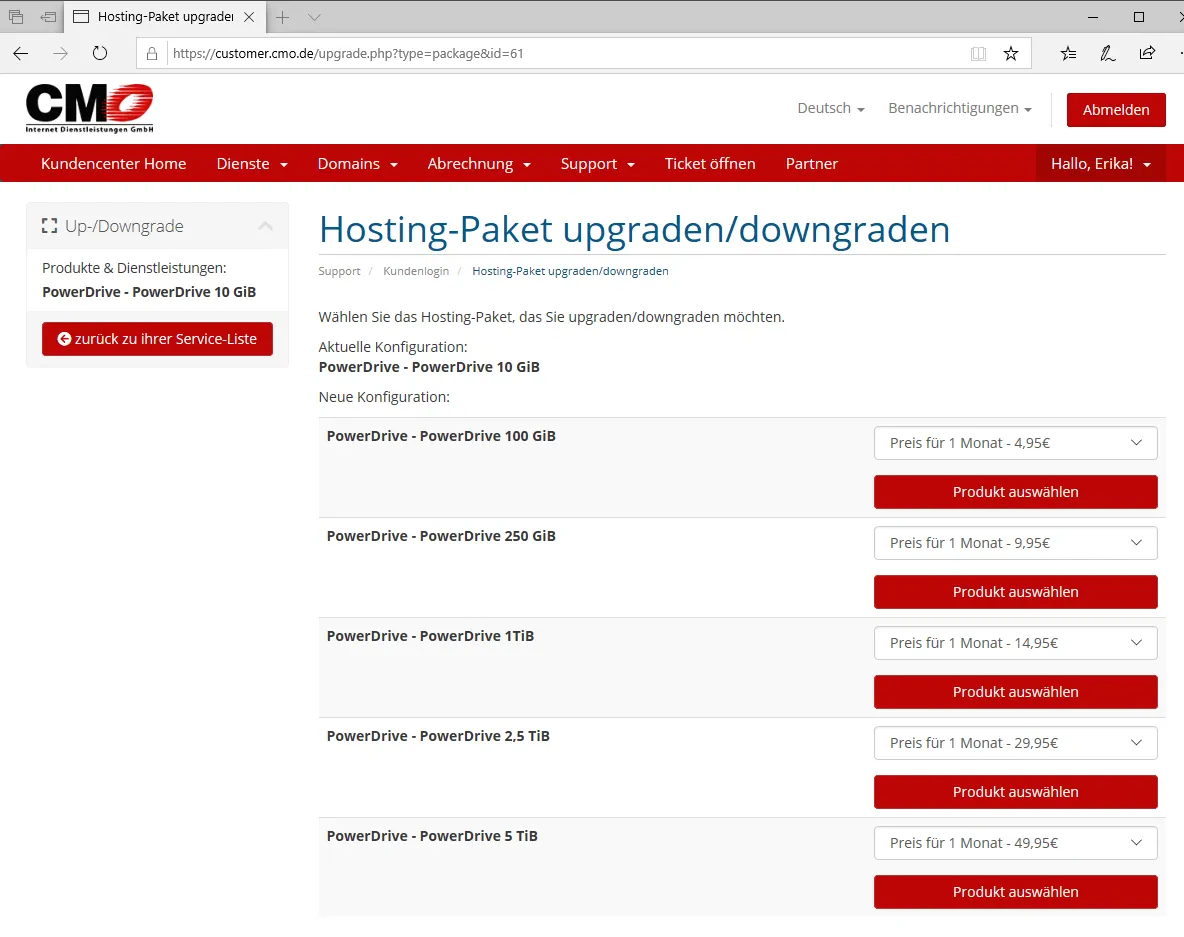Screen dimensions: 1184x937
Task: Click the Abmelden button
Action: click(1116, 109)
